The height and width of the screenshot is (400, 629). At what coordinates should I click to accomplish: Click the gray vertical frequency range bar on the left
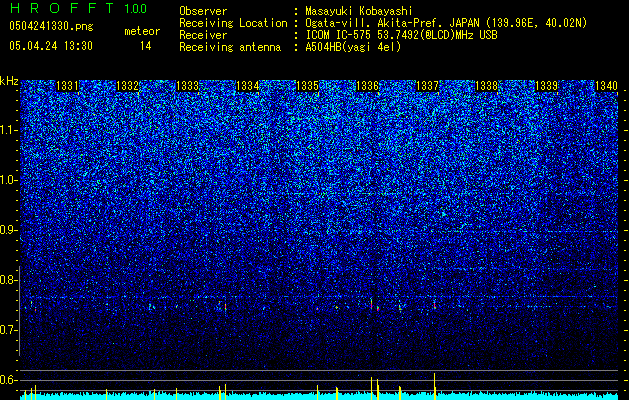pyautogui.click(x=19, y=311)
